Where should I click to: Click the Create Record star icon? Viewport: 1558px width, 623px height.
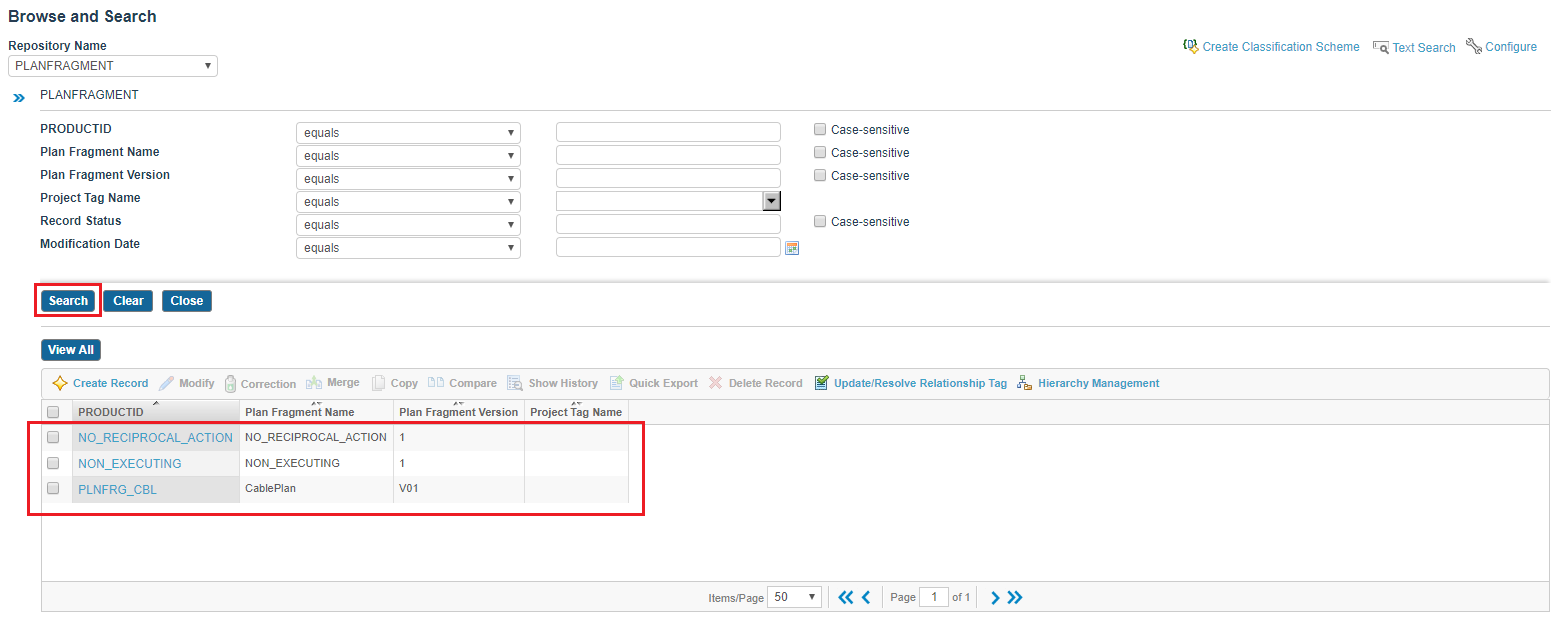click(60, 383)
